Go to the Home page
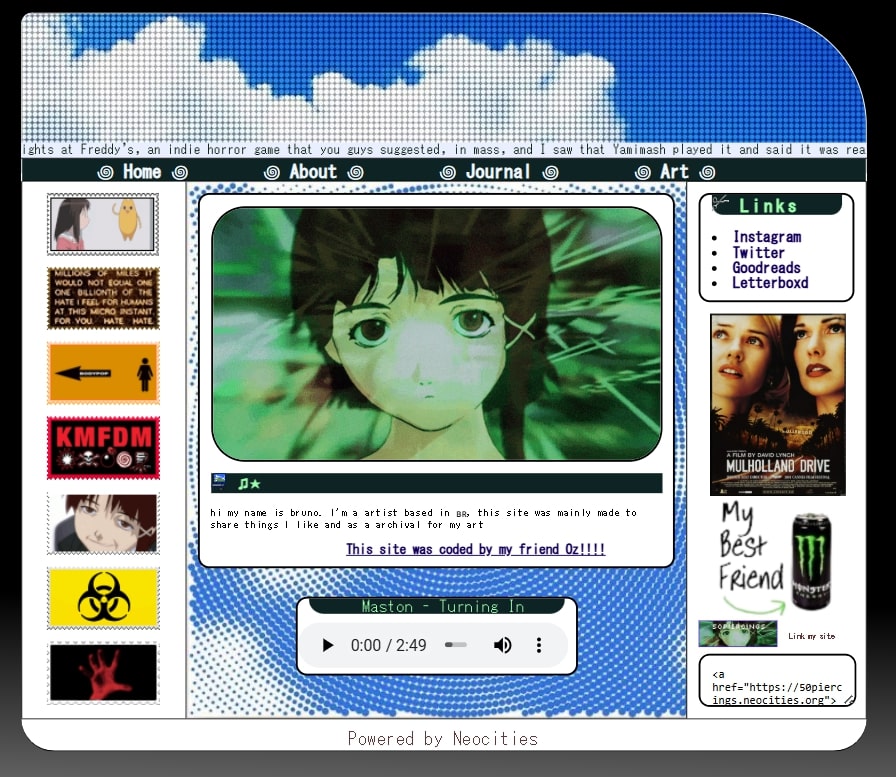The height and width of the screenshot is (777, 896). 142,172
